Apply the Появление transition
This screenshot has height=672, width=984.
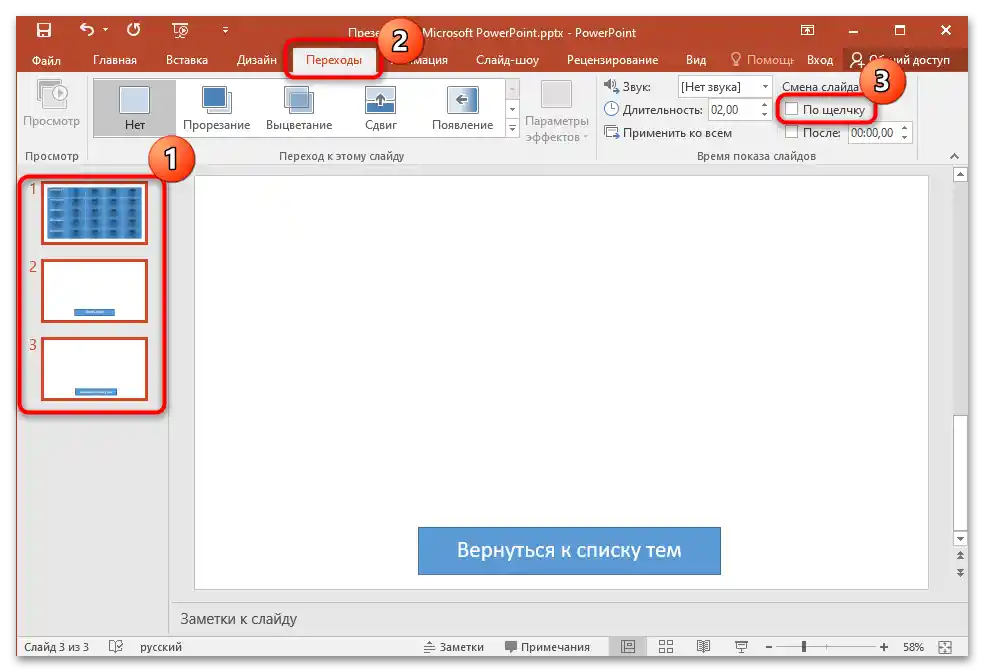(463, 108)
